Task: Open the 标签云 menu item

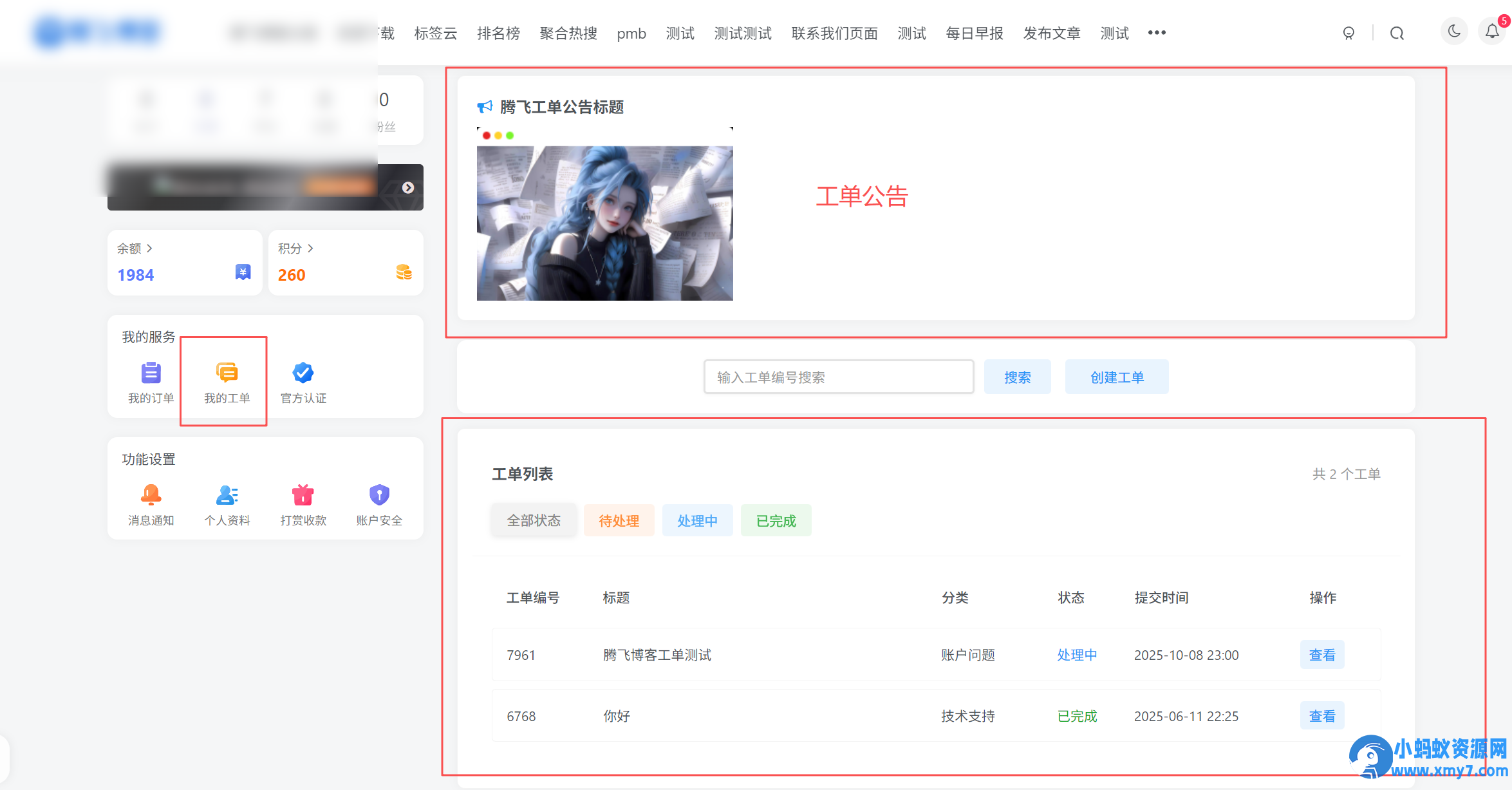Action: coord(435,33)
